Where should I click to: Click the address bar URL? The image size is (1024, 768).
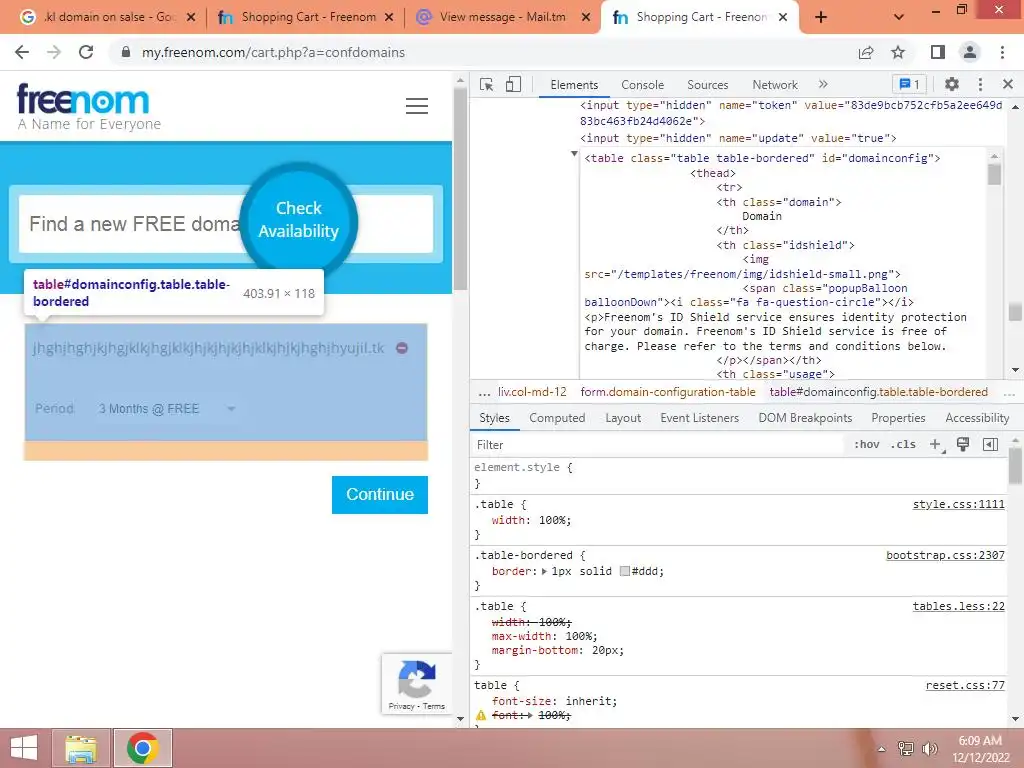tap(273, 52)
